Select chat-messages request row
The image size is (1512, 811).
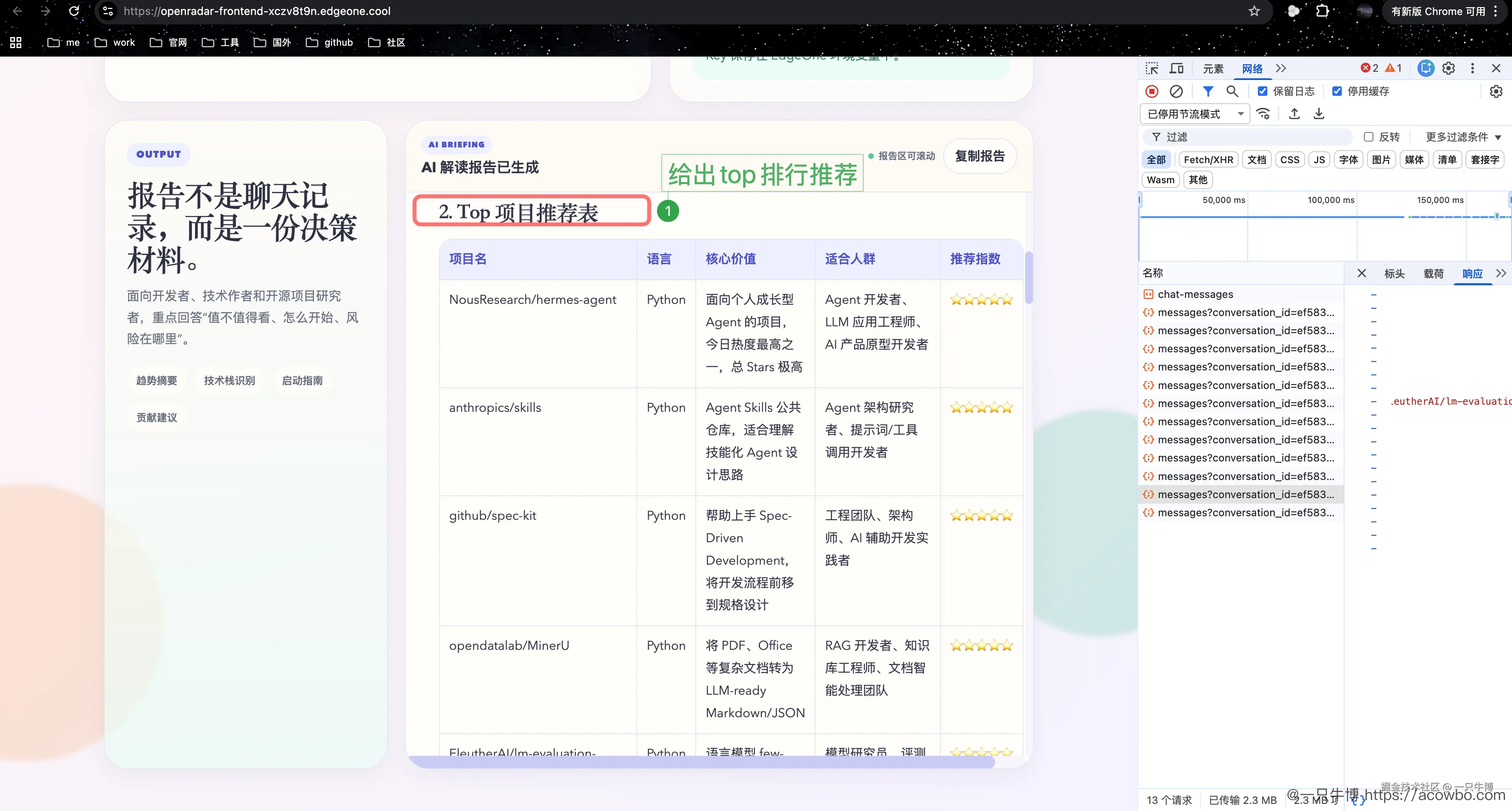point(1241,294)
